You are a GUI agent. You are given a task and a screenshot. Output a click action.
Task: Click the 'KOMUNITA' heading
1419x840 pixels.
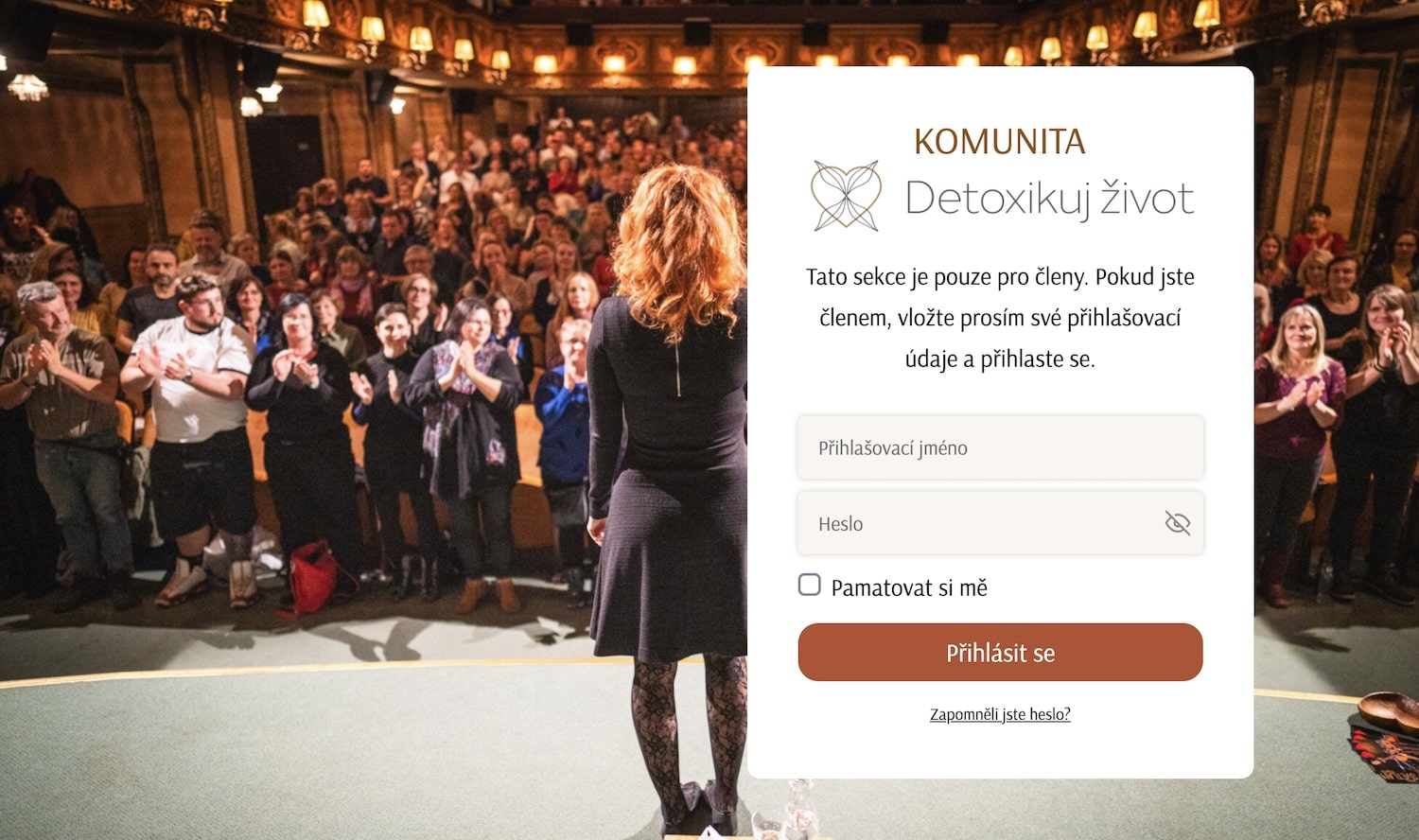click(x=999, y=142)
